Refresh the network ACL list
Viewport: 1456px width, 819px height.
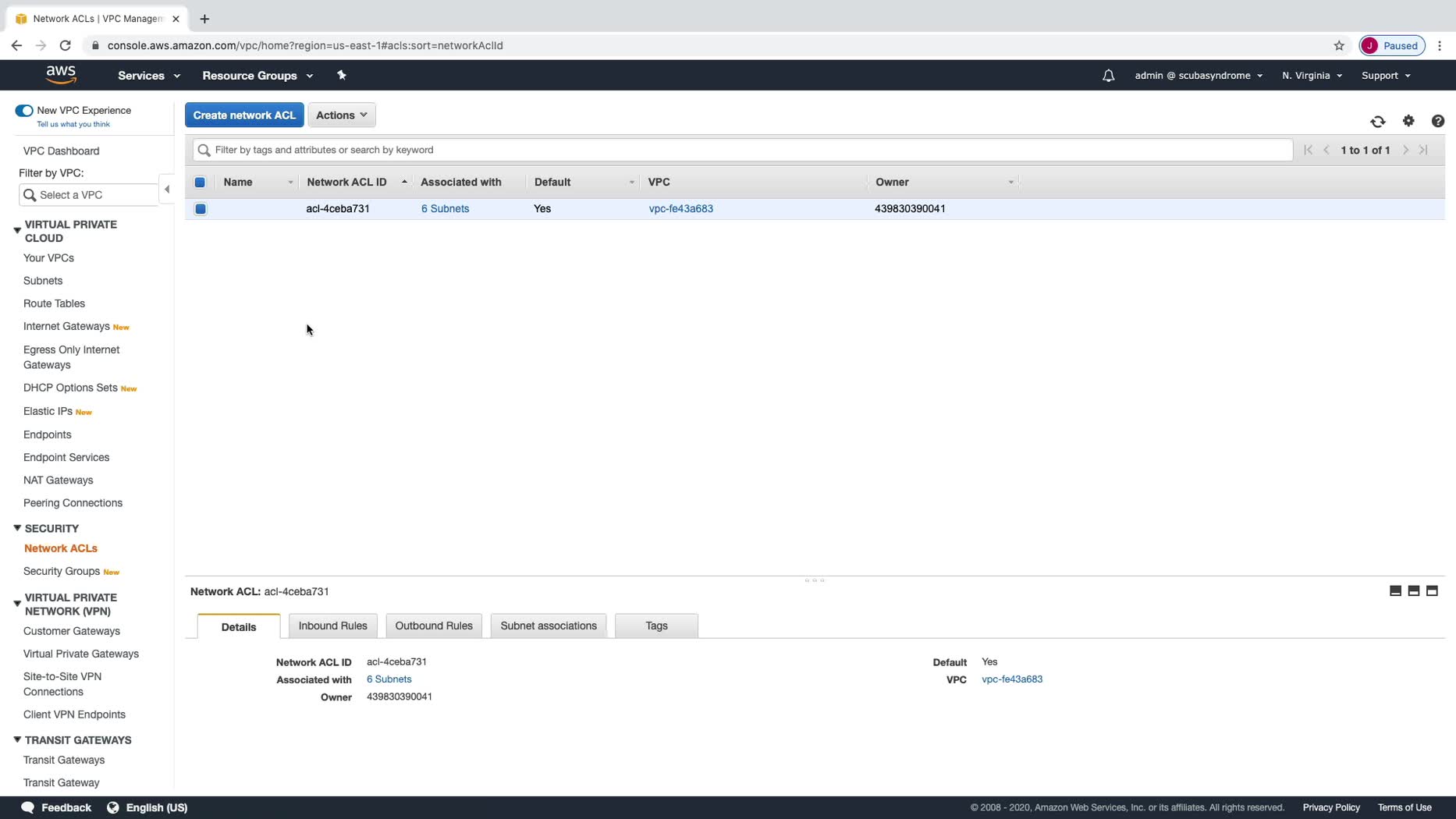1378,122
